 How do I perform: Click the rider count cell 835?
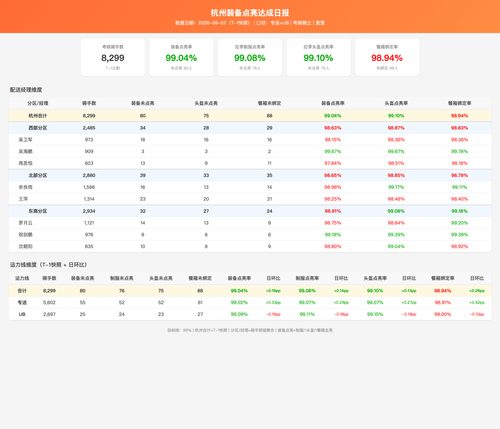point(89,247)
